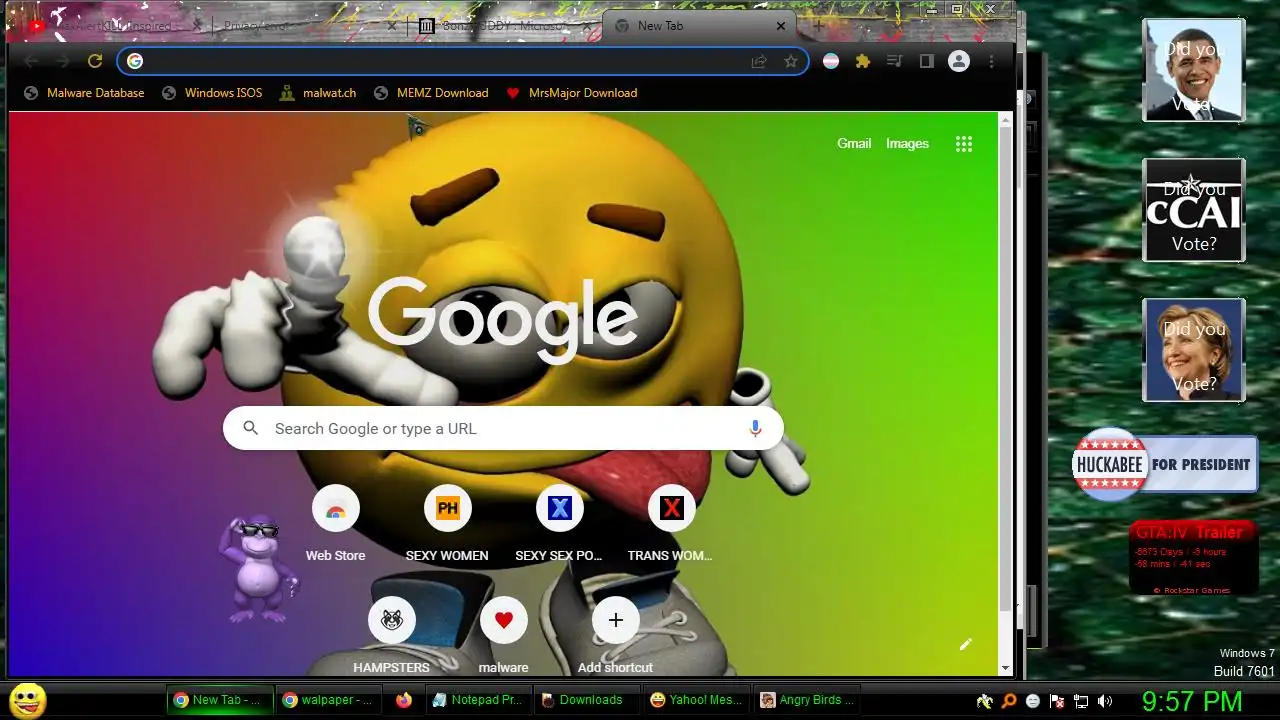Click the cCAI Did you Vote gadget
Viewport: 1280px width, 720px height.
click(x=1194, y=210)
